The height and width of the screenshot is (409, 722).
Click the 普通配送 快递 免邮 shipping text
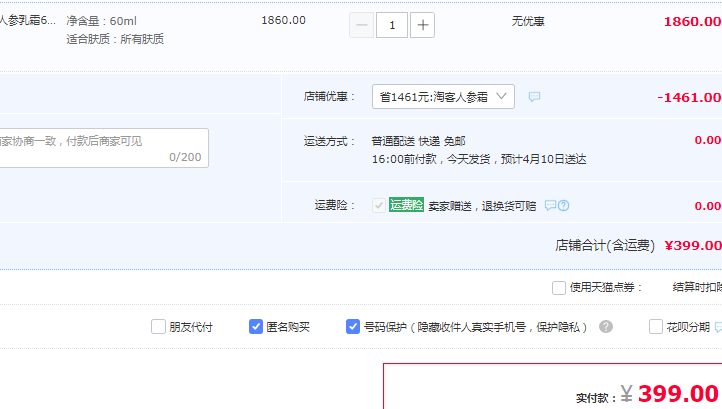click(x=419, y=141)
